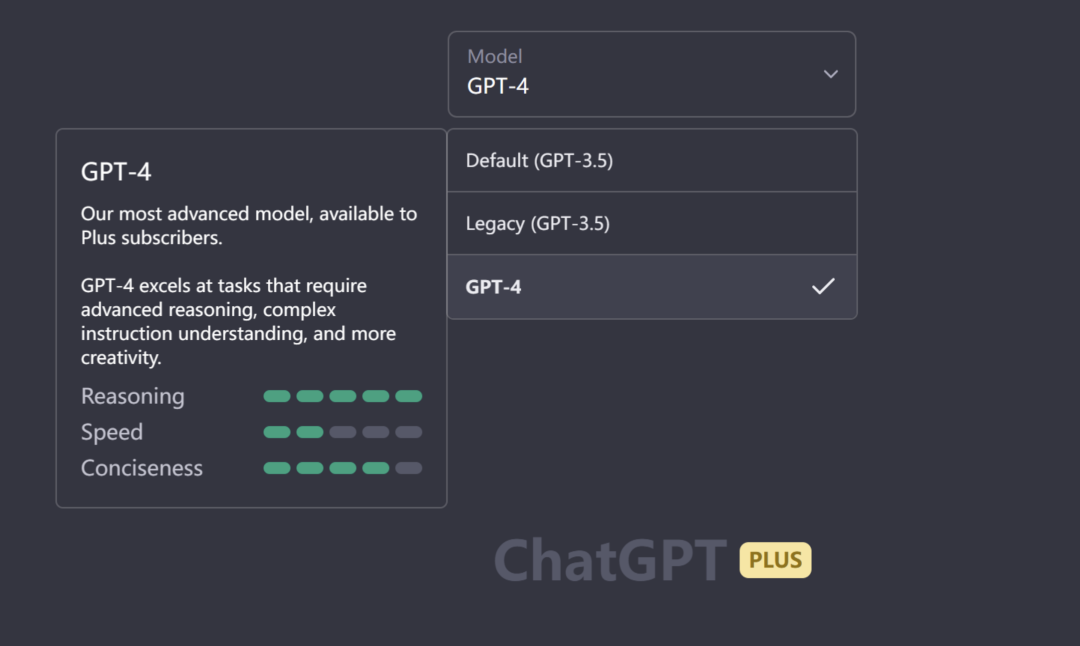Click the second green Speed rating pill
Screen dimensions: 1080x646
[x=310, y=432]
